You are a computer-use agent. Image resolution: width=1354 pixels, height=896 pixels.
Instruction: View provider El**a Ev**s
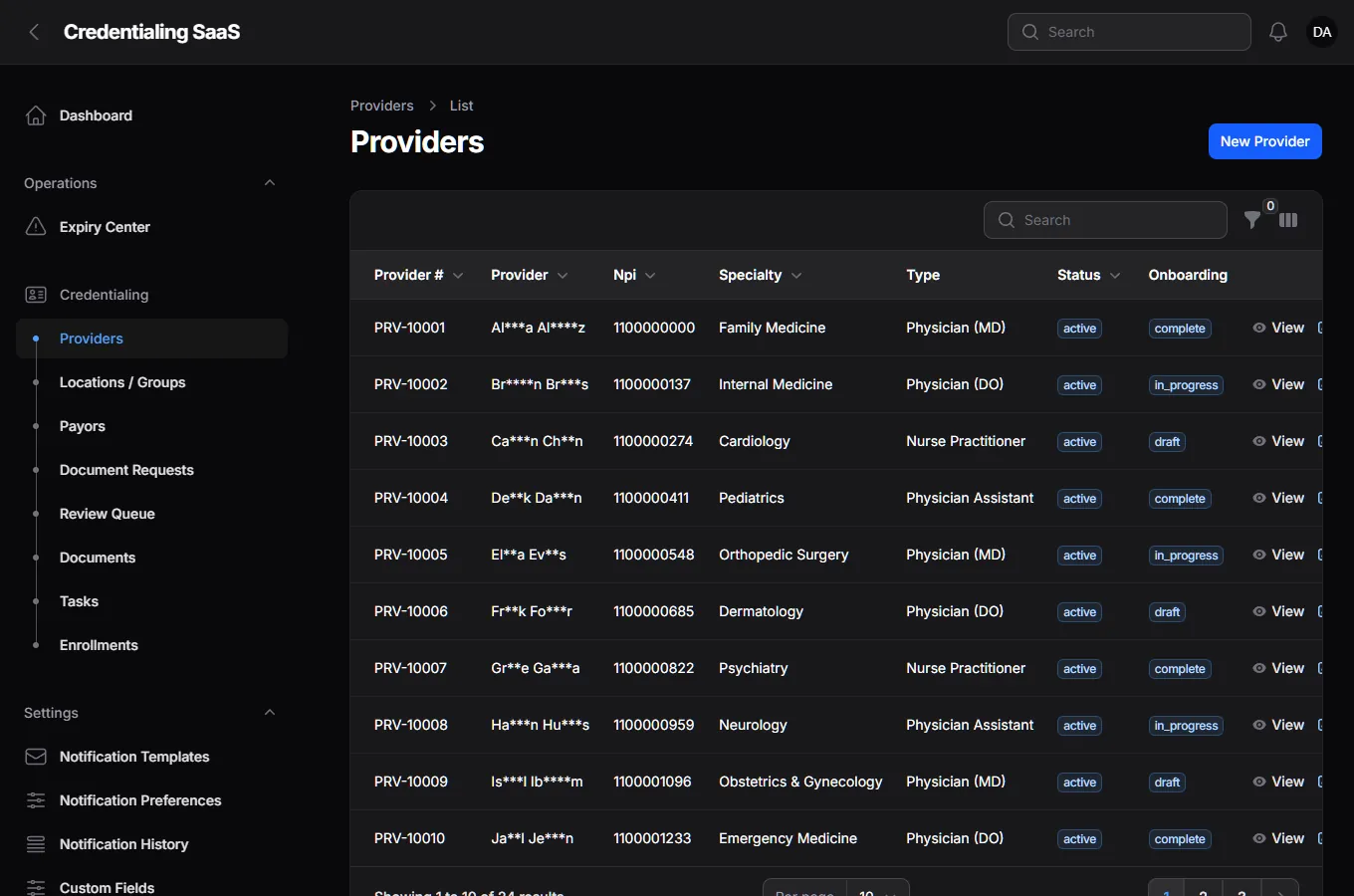(1278, 555)
